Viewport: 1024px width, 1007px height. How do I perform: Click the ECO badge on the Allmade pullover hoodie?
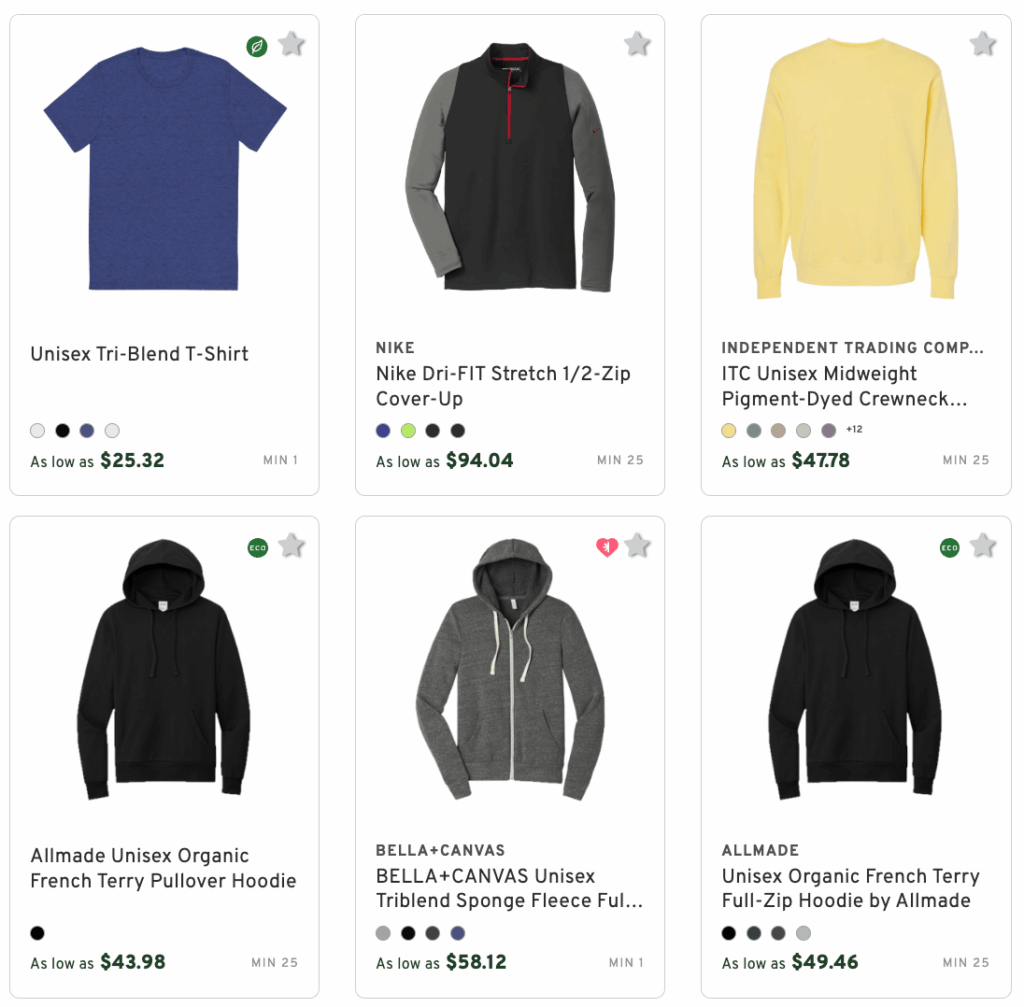click(257, 548)
